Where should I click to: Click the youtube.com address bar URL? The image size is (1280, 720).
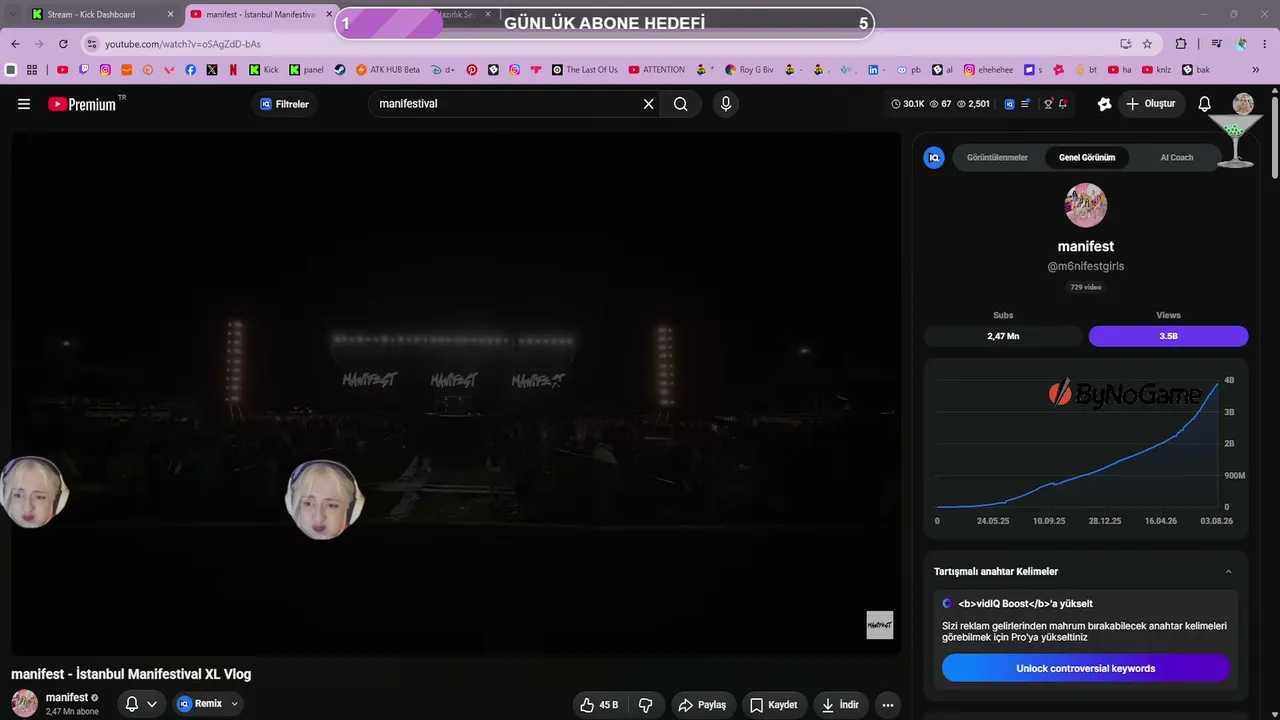point(183,44)
